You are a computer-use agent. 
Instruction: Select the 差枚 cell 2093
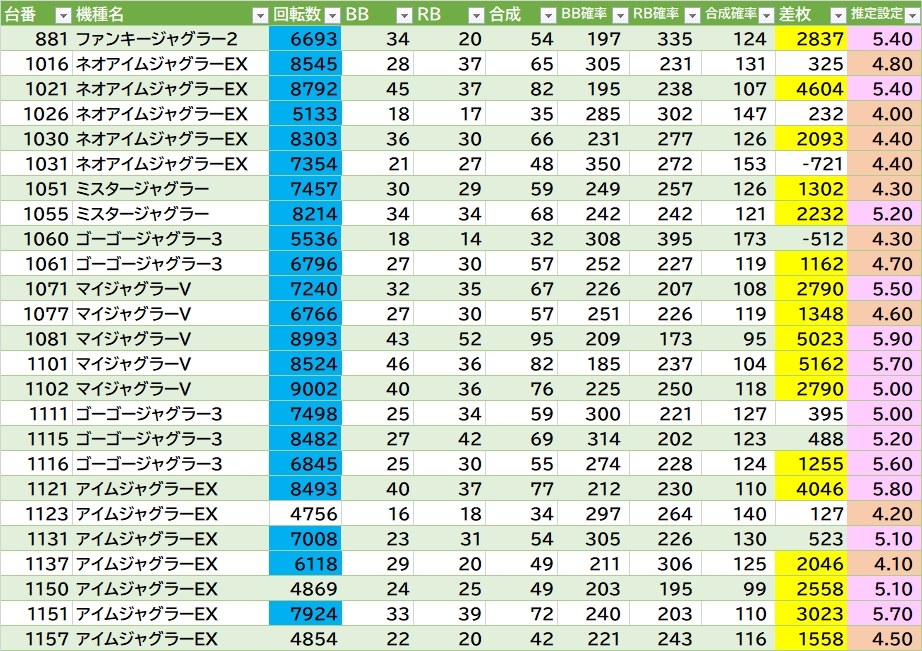(x=811, y=139)
